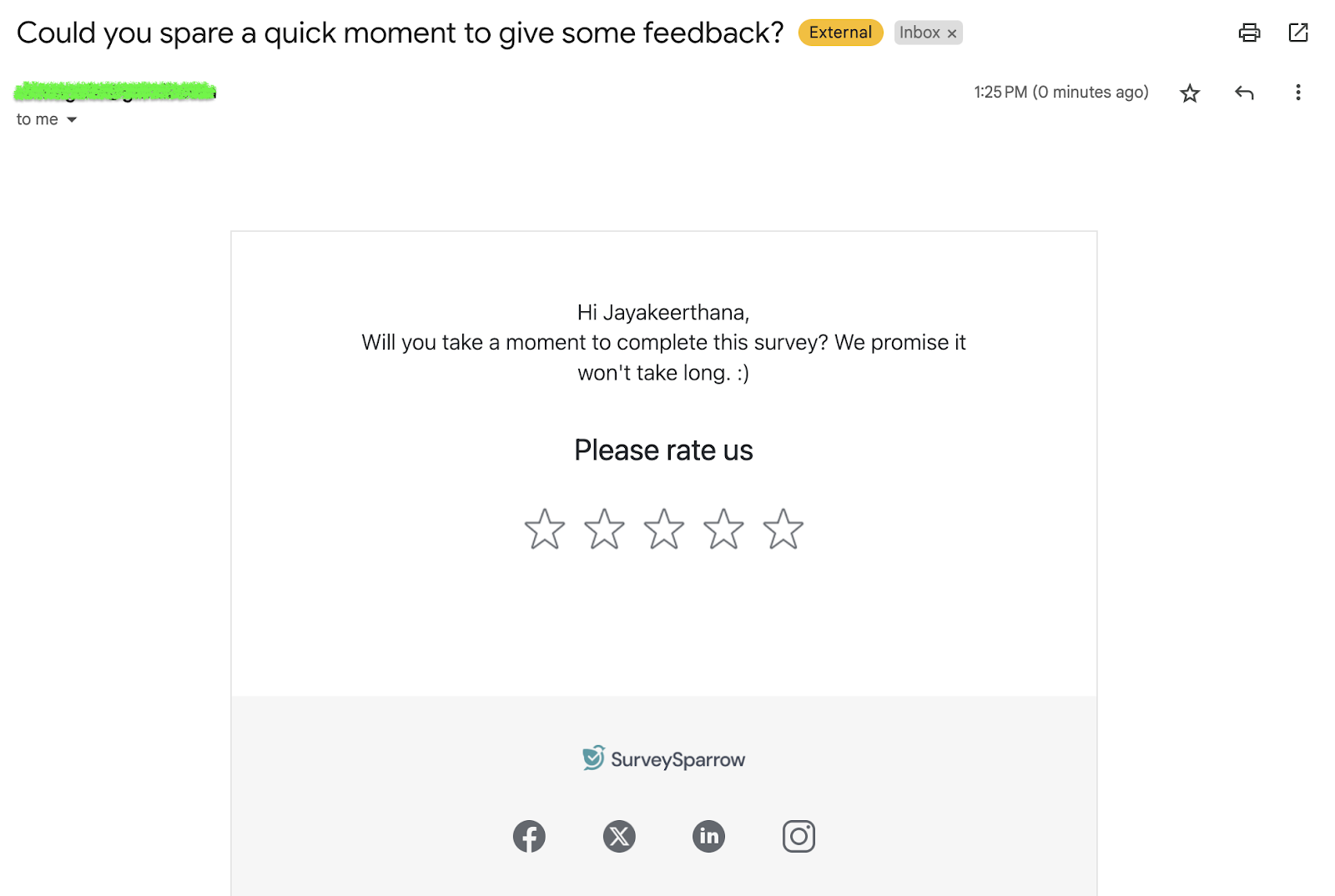Viewport: 1335px width, 896px height.
Task: Click the SurveySparrow logo link
Action: (x=664, y=758)
